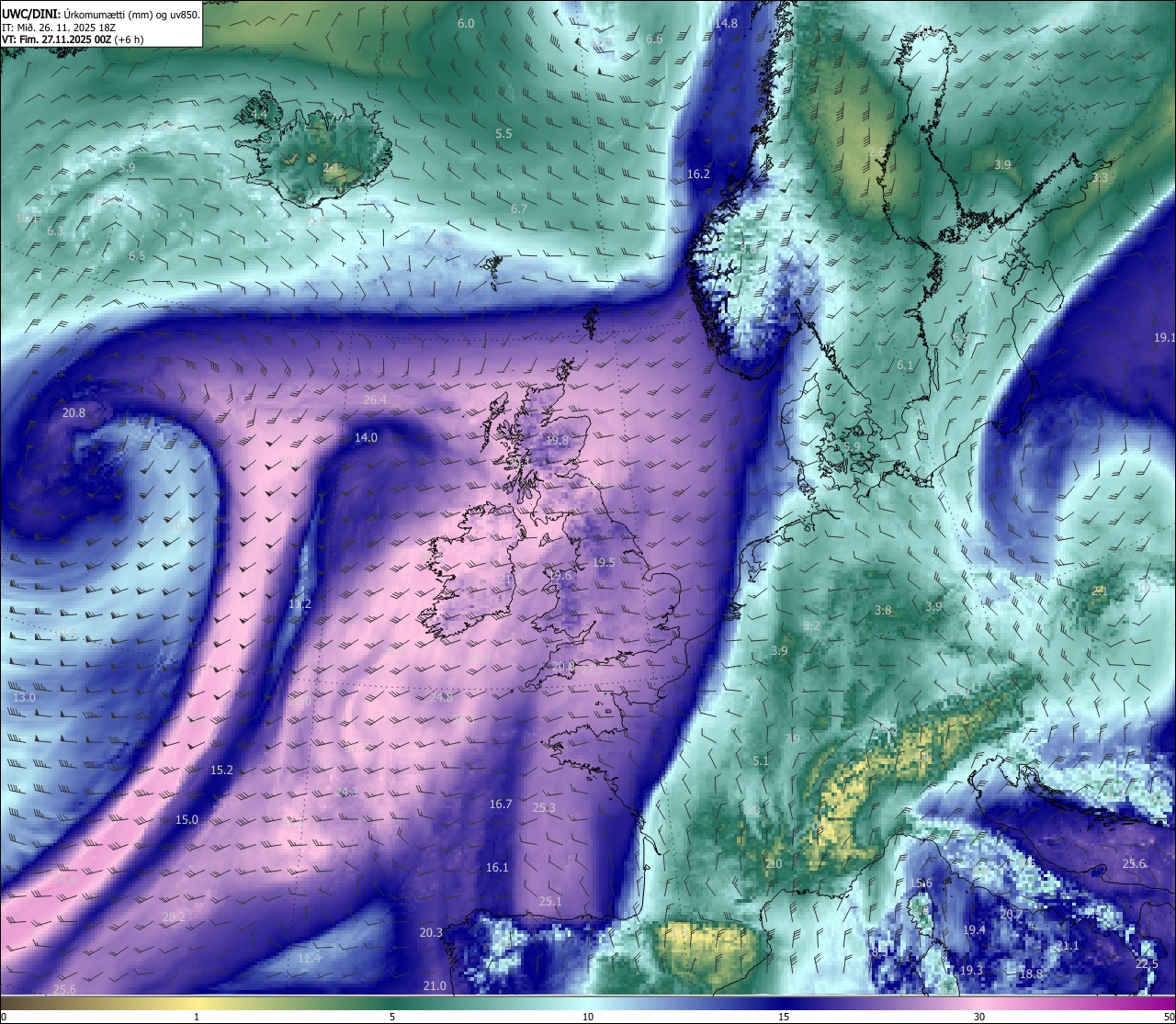1176x1024 pixels.
Task: Click the 'UWC/DINI: Úrkomumætti (mm) og uv850.' title text
Action: [x=100, y=15]
